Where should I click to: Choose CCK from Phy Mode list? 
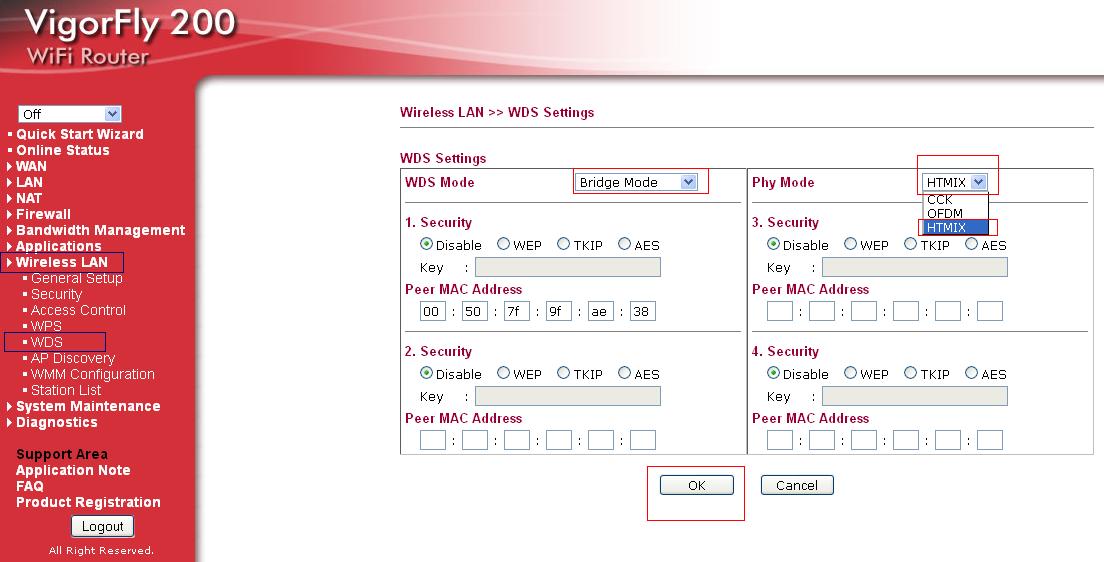tap(940, 200)
